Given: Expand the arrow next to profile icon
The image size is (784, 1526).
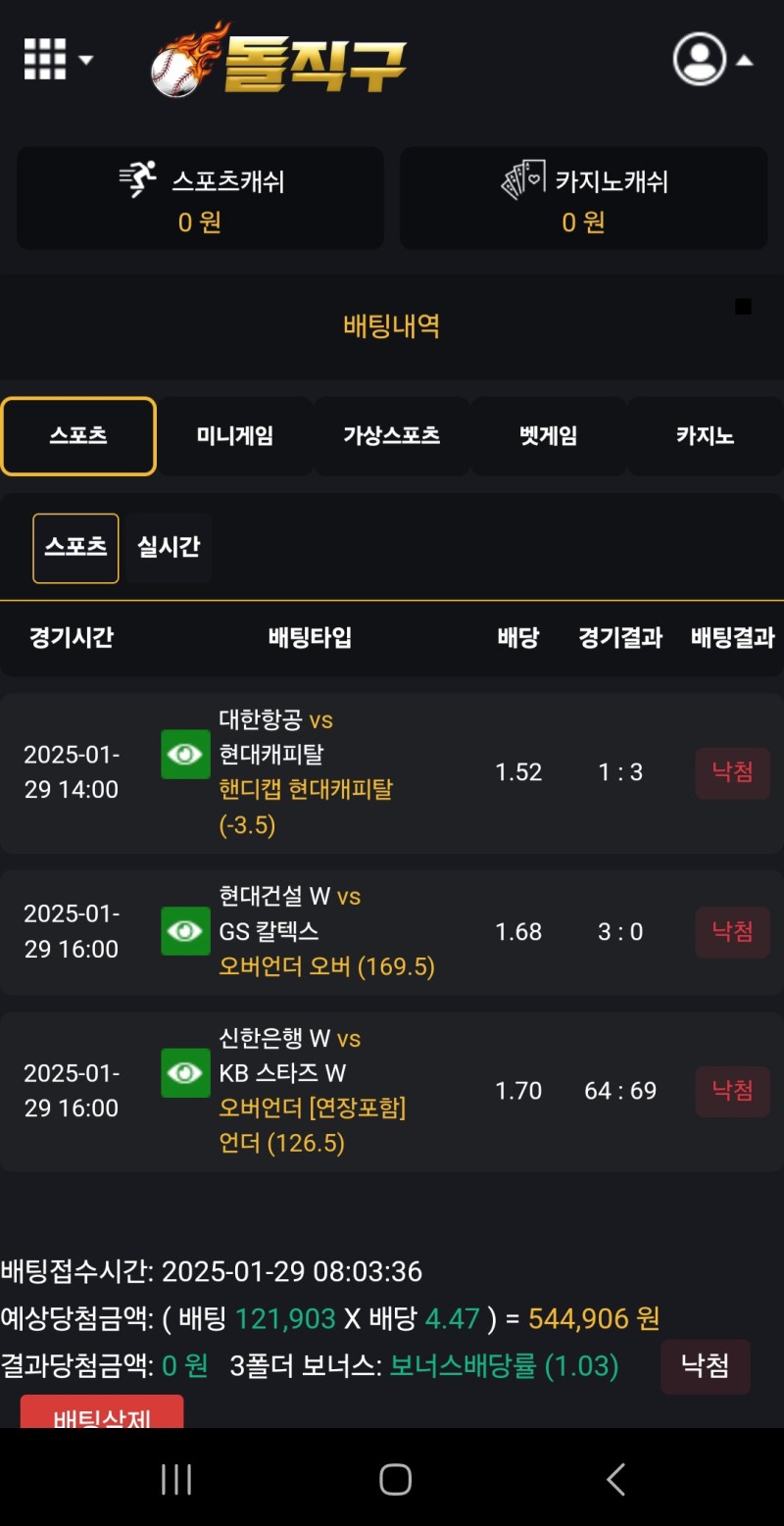Looking at the screenshot, I should pyautogui.click(x=745, y=60).
